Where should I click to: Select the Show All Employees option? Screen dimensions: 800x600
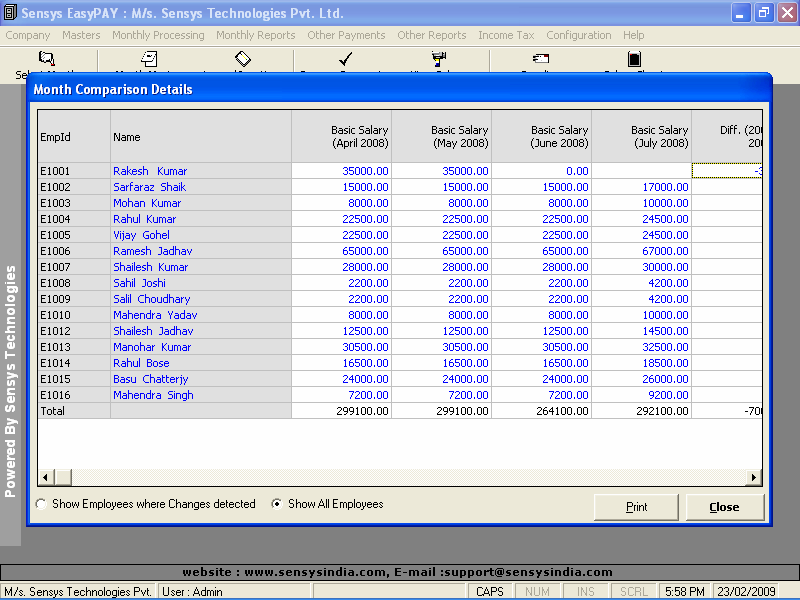[x=327, y=504]
